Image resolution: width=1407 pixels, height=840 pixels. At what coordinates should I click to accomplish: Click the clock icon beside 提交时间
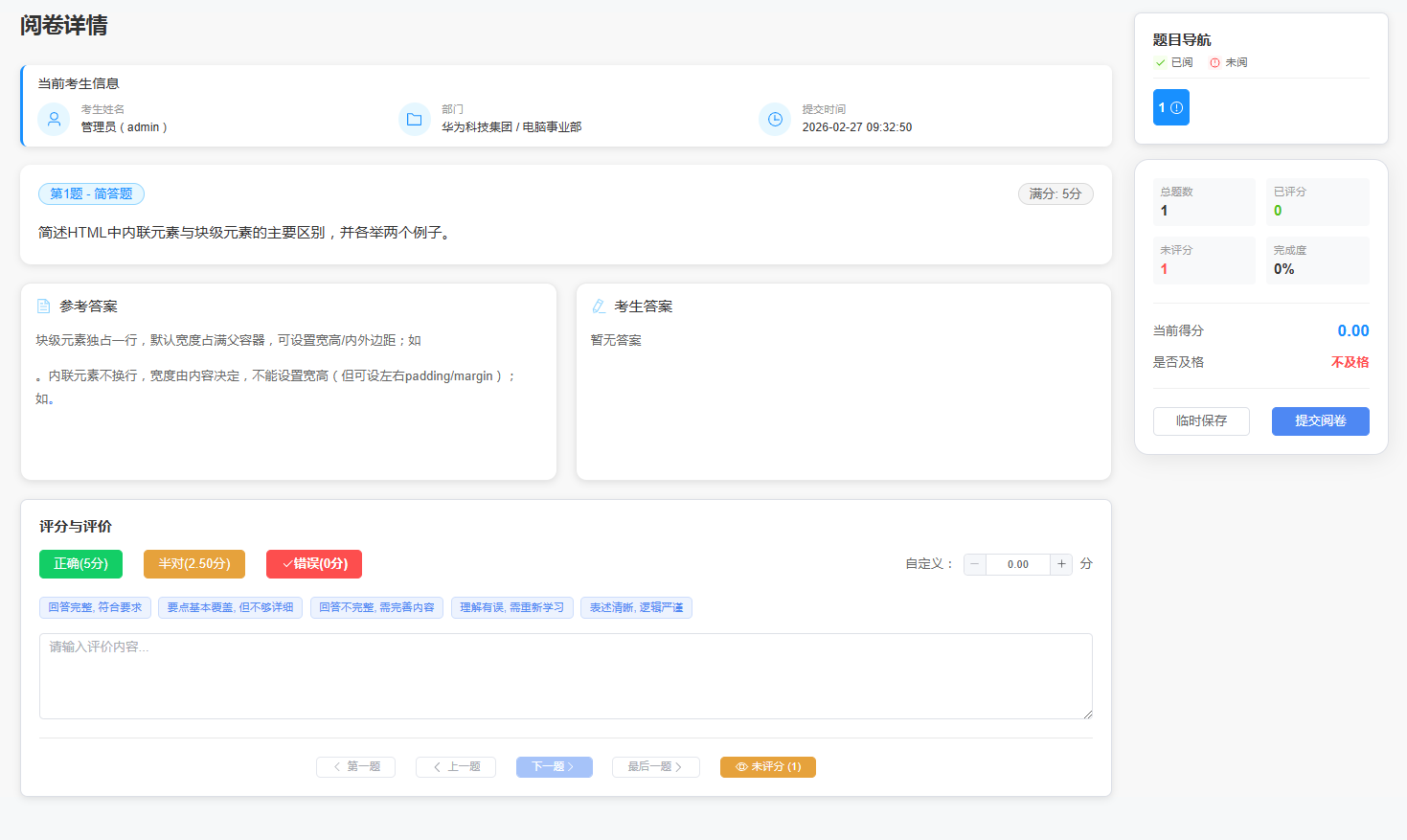775,119
